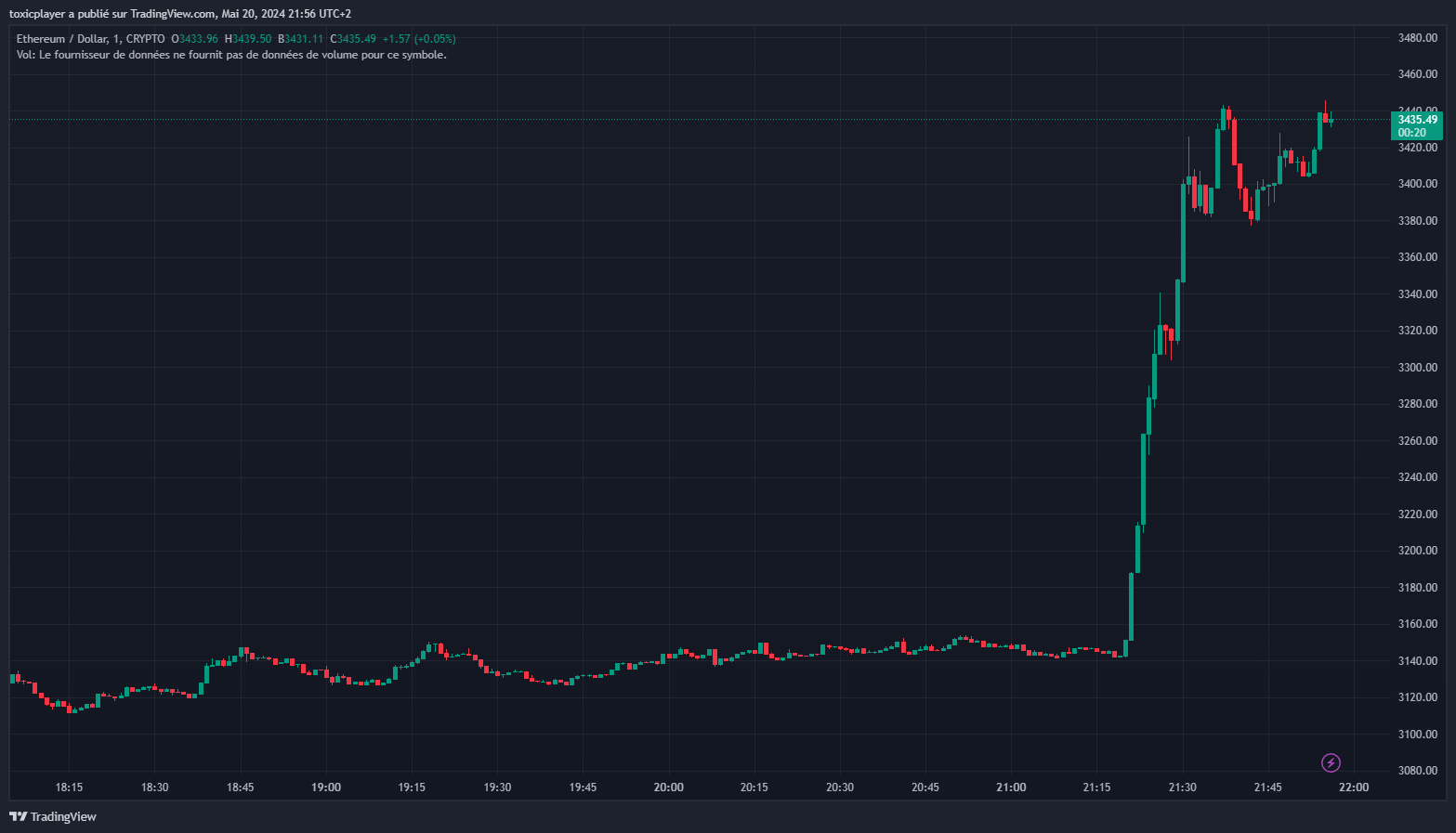The width and height of the screenshot is (1456, 833).
Task: Click the 3180.00 price axis label
Action: point(1417,588)
